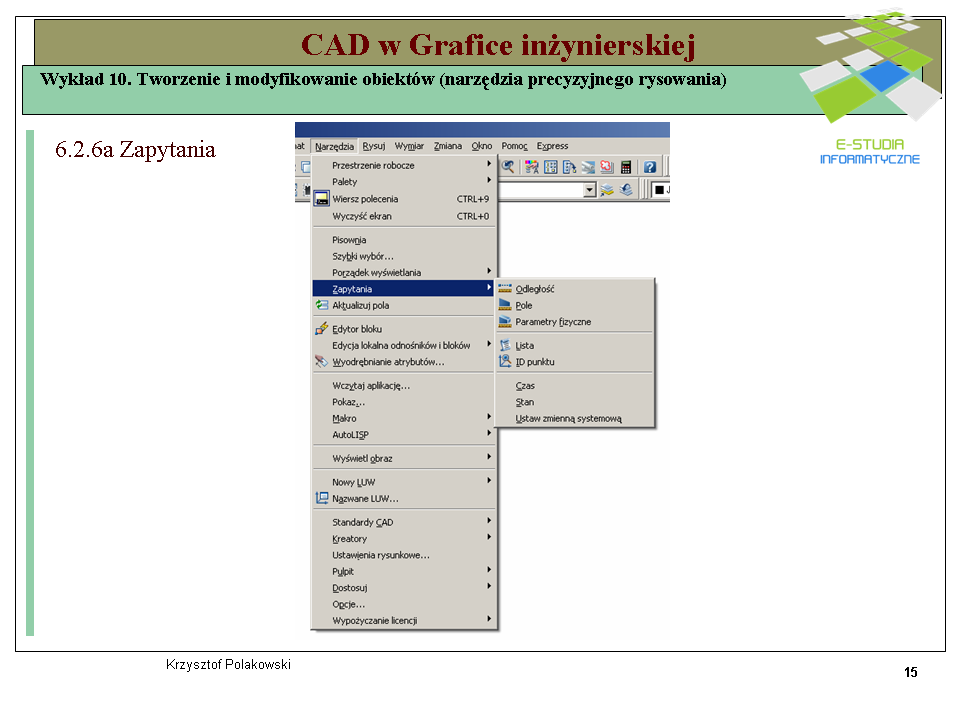This screenshot has height=720, width=960.
Task: Click the blue help question mark icon
Action: 649,167
